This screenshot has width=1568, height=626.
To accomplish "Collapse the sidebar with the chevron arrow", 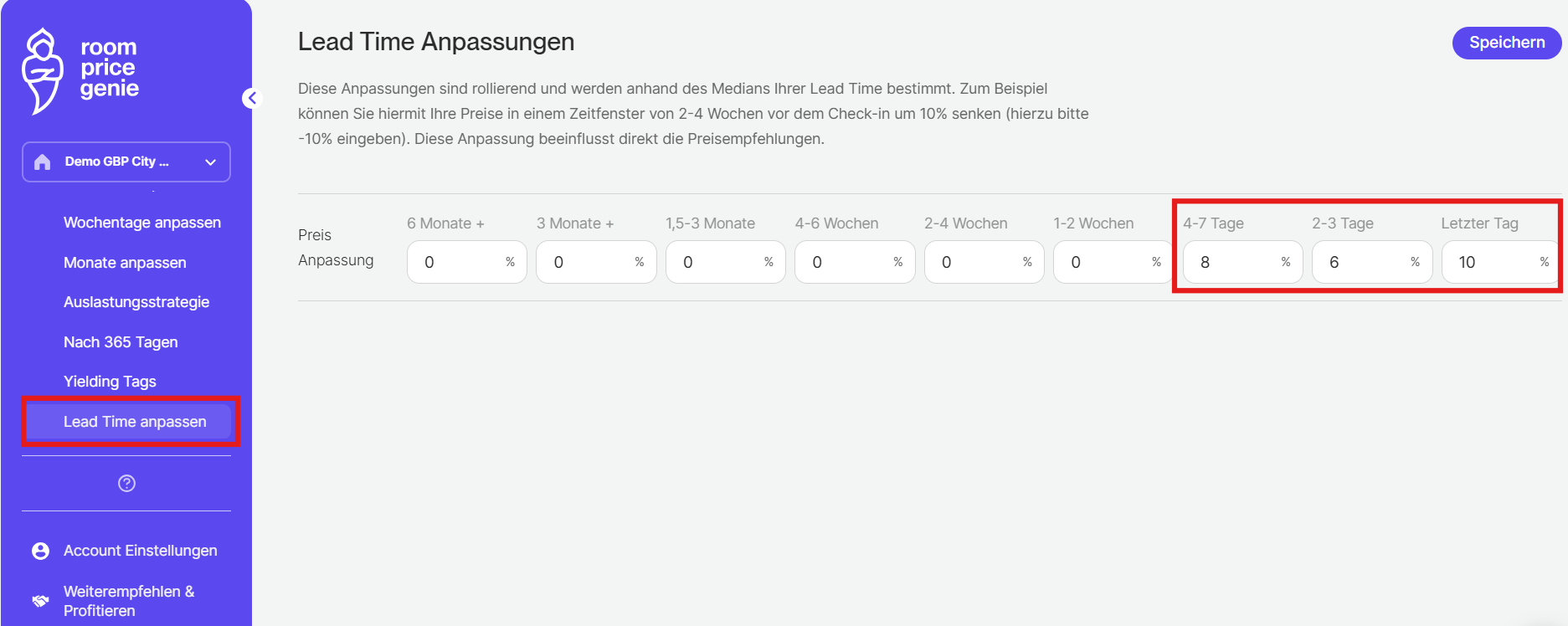I will pos(252,98).
